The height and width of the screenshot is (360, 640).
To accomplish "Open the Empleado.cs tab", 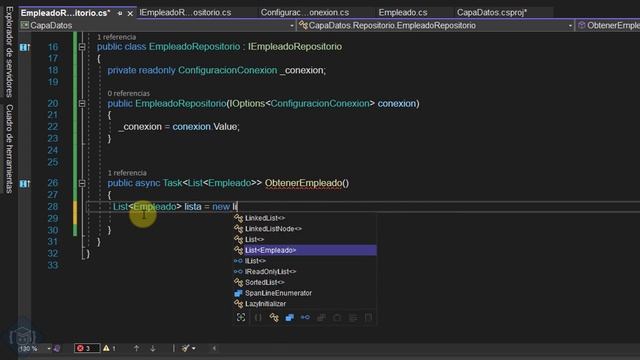I will click(x=403, y=13).
